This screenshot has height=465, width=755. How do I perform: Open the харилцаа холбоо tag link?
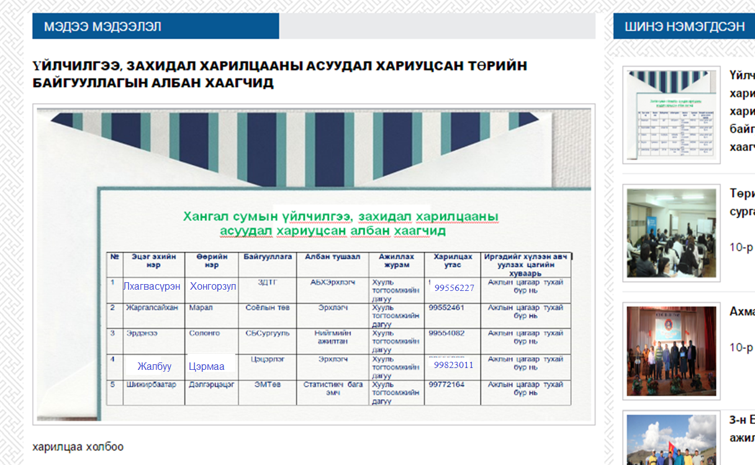click(x=78, y=446)
